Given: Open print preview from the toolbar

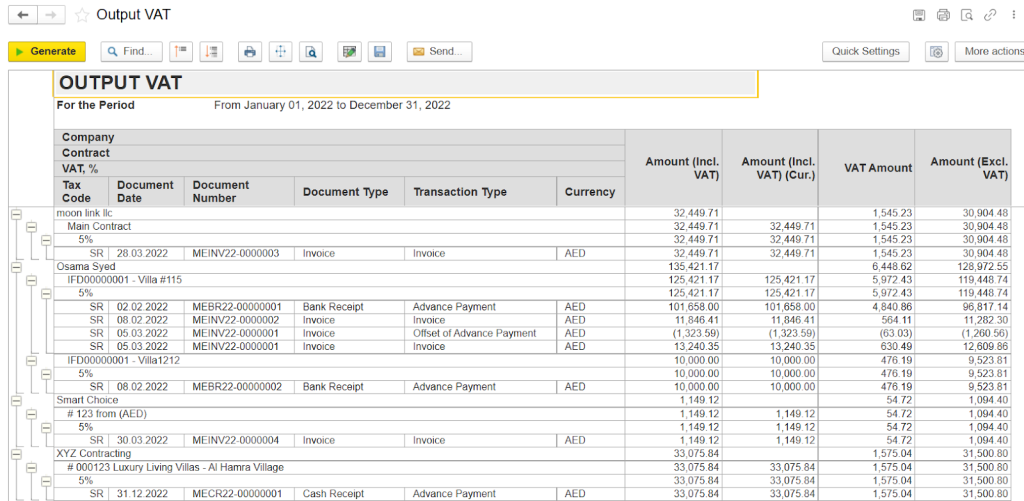Looking at the screenshot, I should (x=311, y=51).
